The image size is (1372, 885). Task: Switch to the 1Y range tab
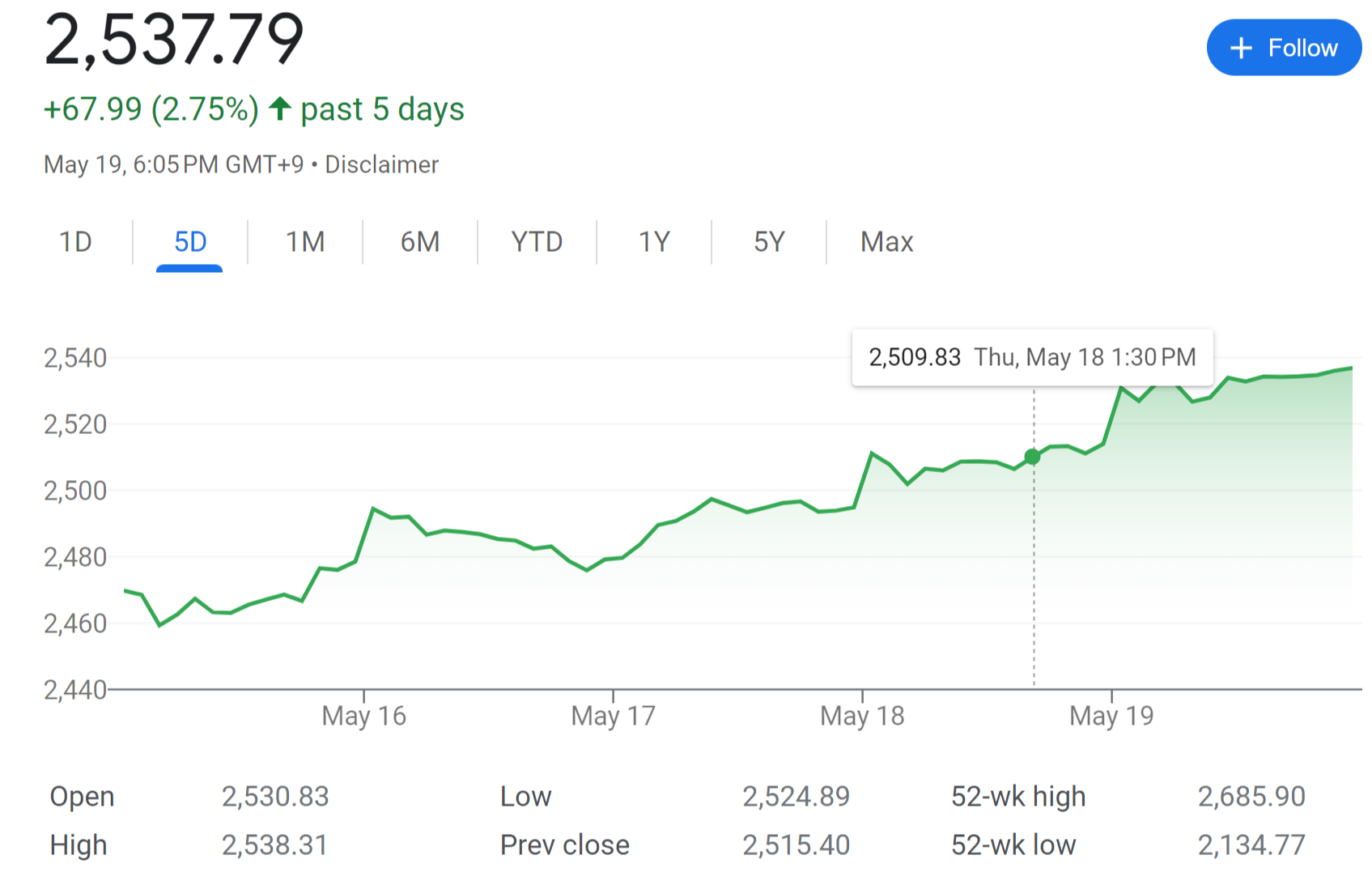(x=654, y=241)
